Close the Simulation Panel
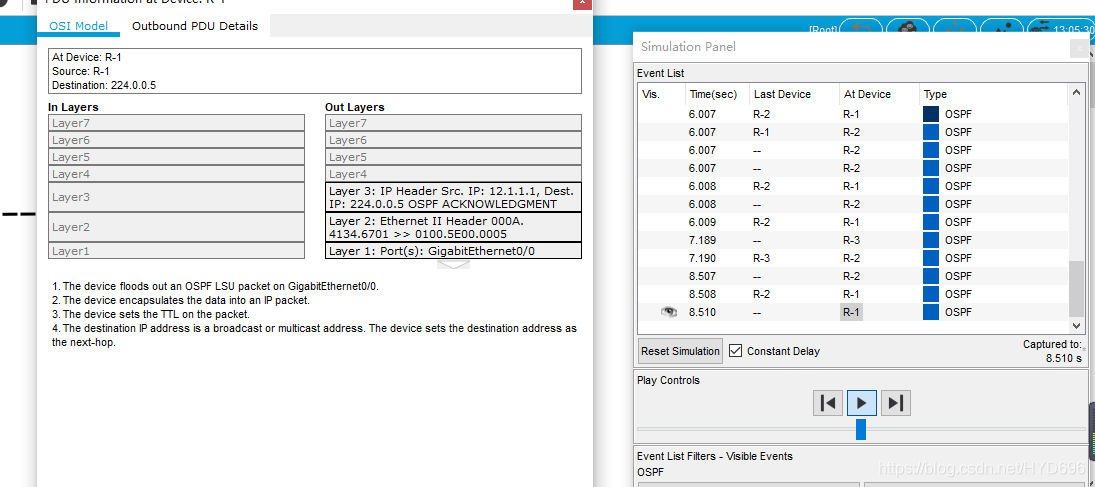The image size is (1095, 487). [x=1081, y=48]
